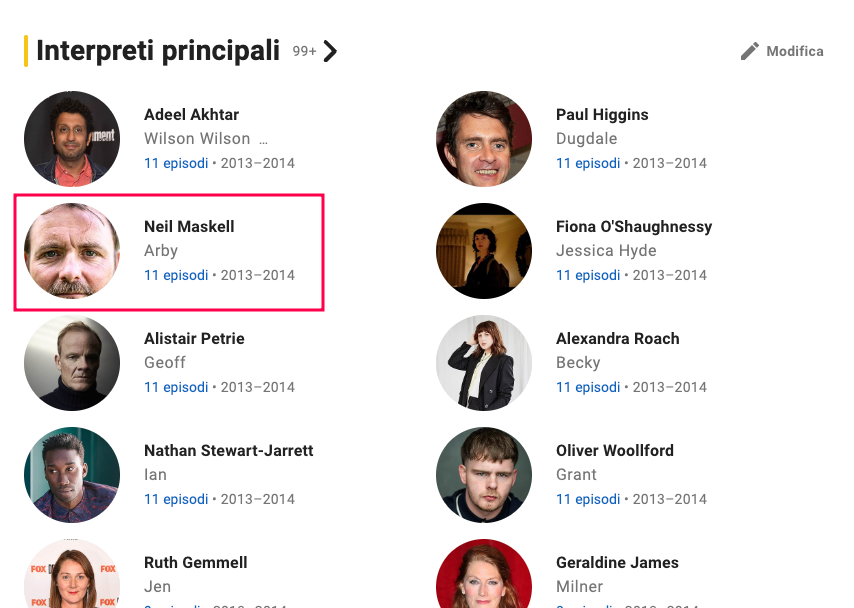
Task: Open Nathan Stewart-Jarrett's photo
Action: coord(72,475)
